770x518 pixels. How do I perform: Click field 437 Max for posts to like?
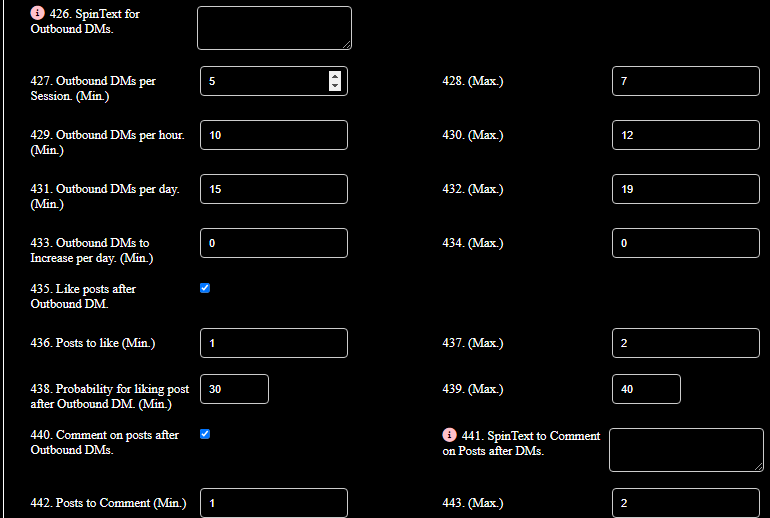click(x=686, y=343)
